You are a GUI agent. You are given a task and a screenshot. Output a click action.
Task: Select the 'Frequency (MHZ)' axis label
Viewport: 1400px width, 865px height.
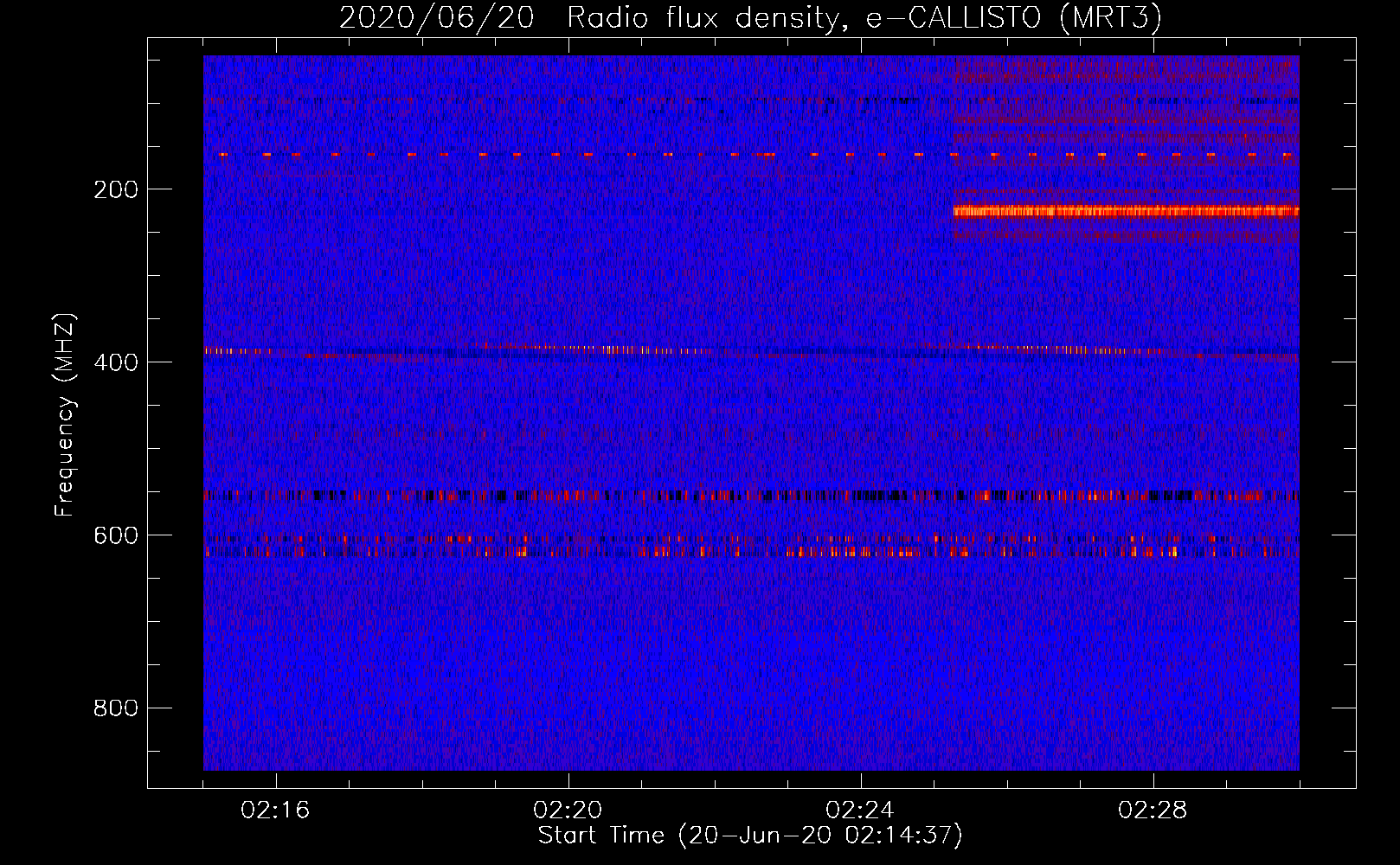(65, 415)
